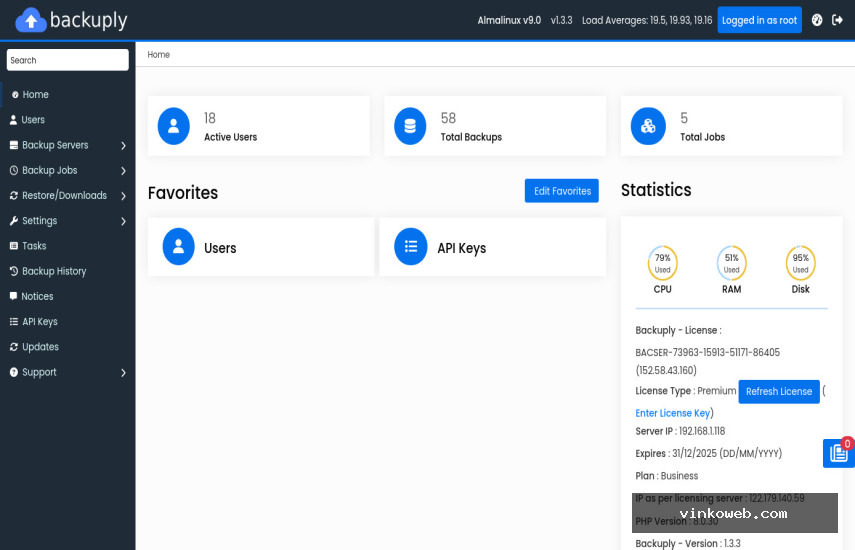Click the Total Backups database icon
This screenshot has height=550, width=855.
point(410,126)
